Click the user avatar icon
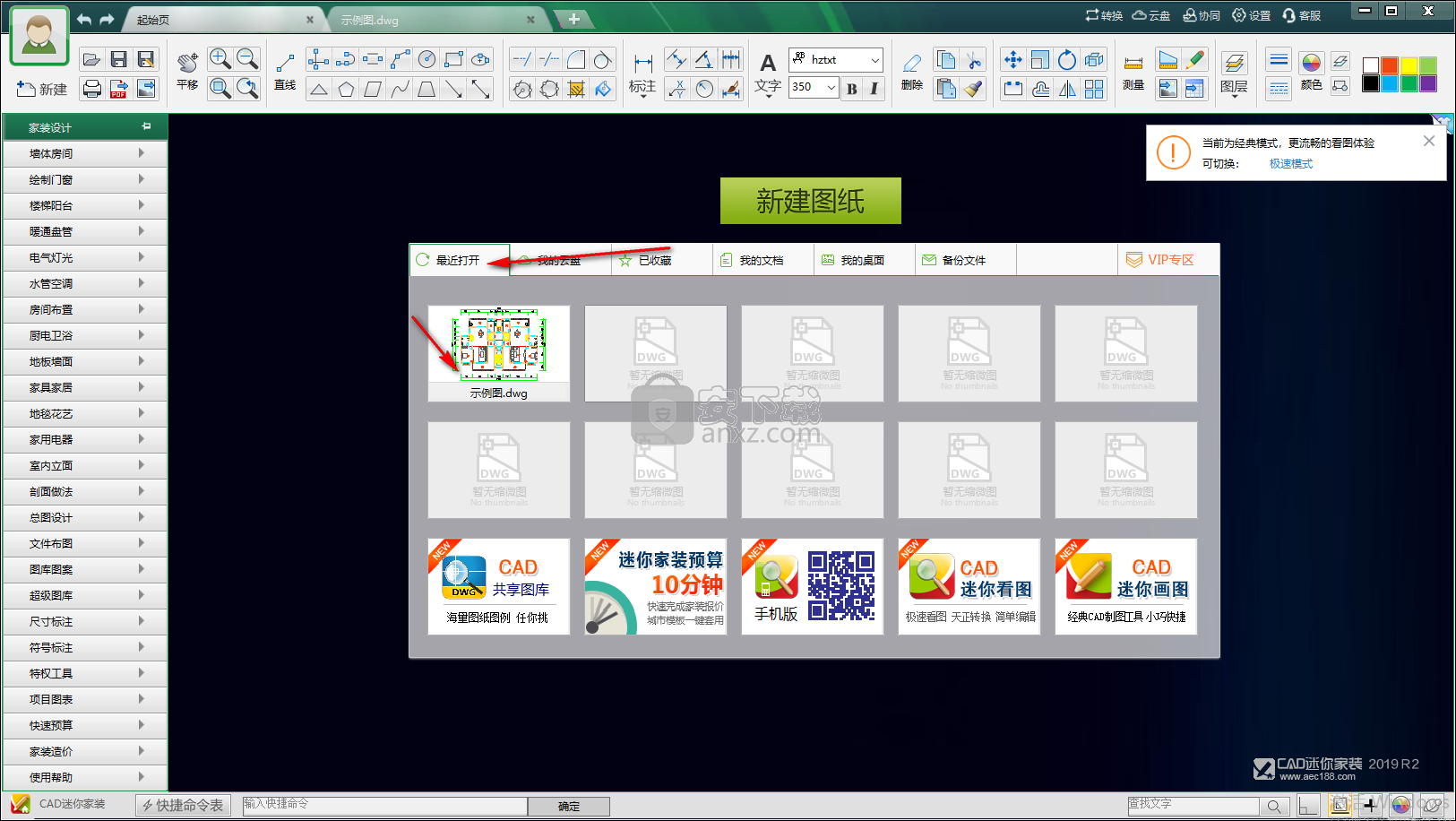The image size is (1456, 821). pos(39,37)
